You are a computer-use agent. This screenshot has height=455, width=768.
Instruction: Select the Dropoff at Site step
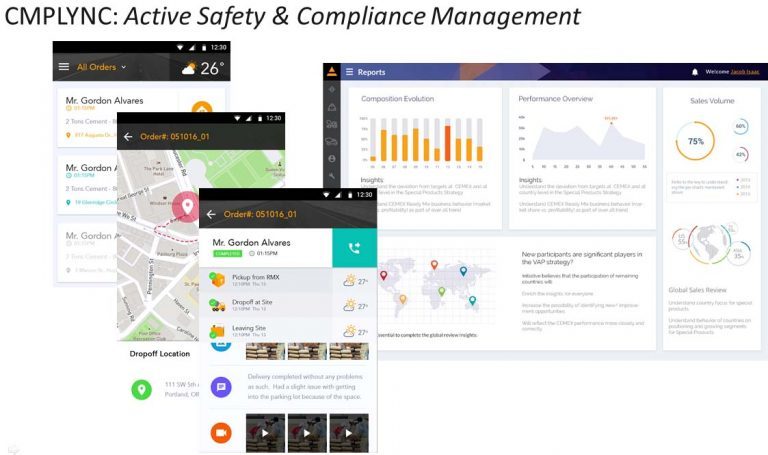point(266,305)
